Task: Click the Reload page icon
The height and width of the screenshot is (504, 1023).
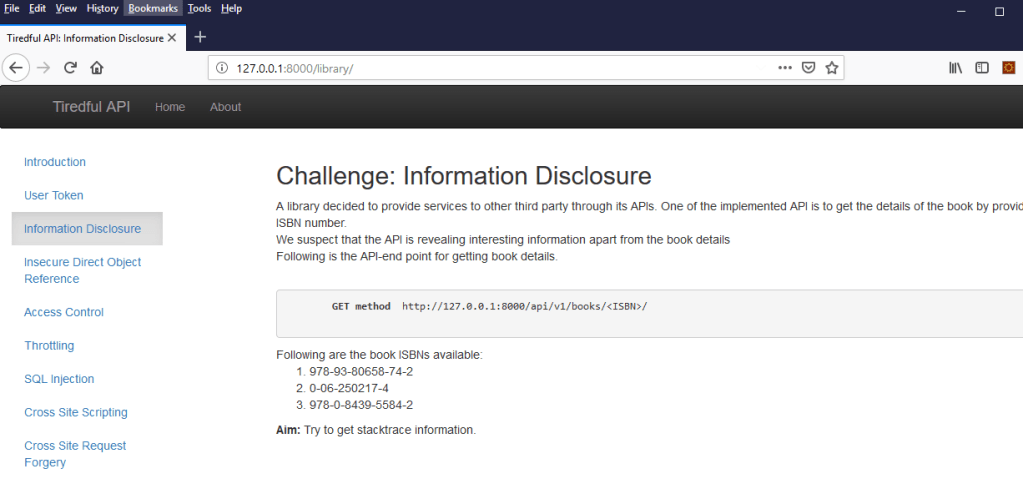Action: [70, 68]
